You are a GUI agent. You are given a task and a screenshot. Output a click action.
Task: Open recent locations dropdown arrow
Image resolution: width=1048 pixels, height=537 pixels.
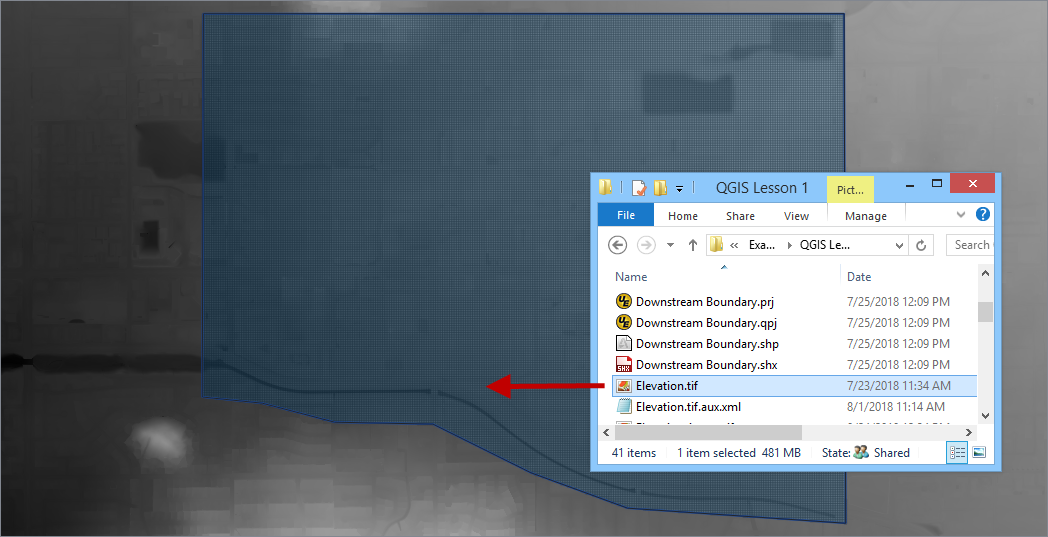pos(670,245)
